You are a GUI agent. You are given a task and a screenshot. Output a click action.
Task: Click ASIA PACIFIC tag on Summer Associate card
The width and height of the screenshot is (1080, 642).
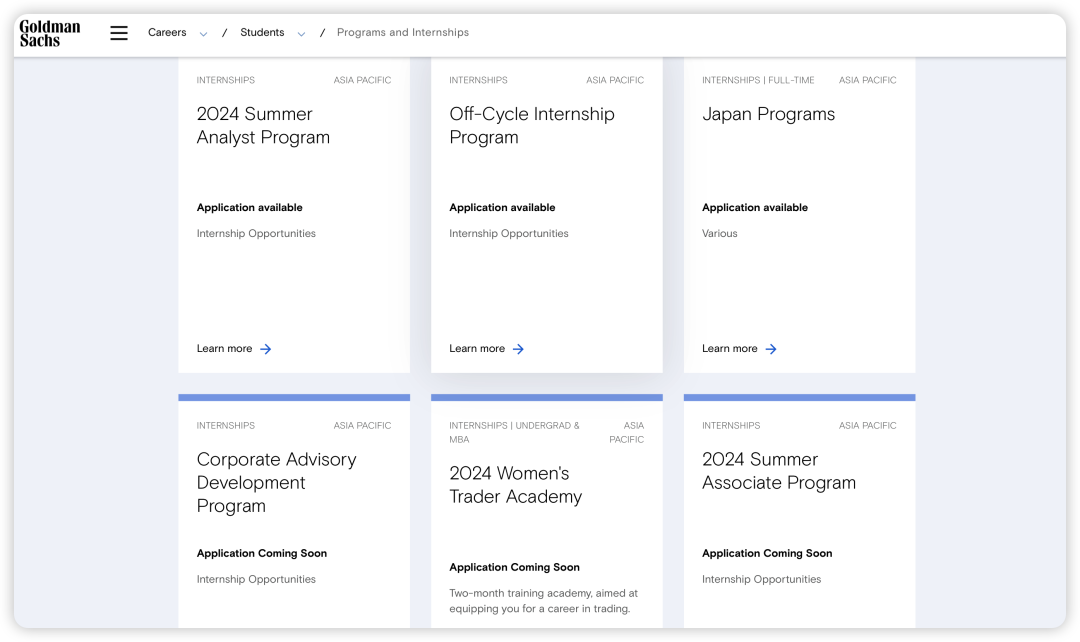[868, 426]
